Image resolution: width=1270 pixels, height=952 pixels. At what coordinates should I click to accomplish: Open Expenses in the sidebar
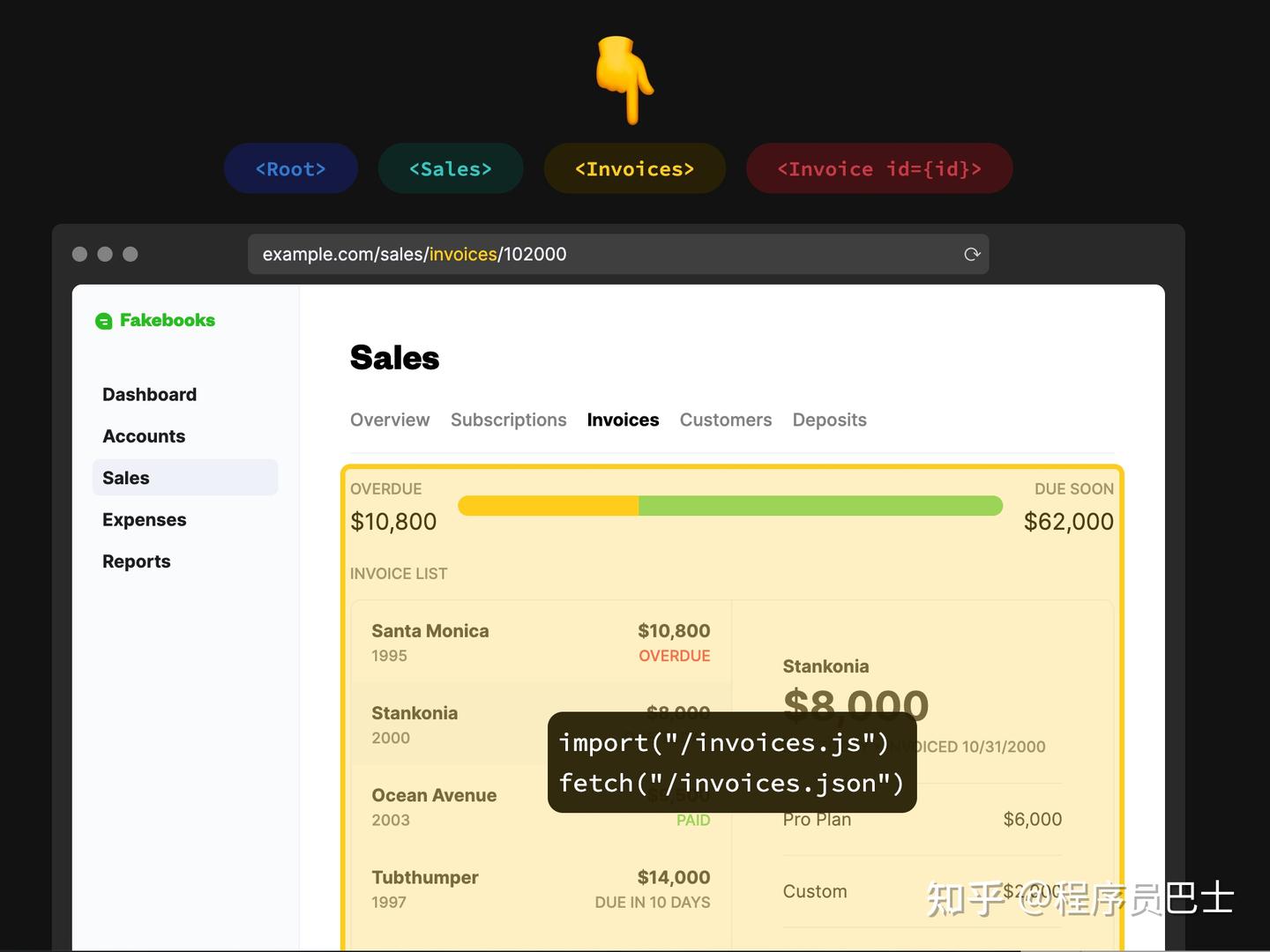tap(144, 520)
